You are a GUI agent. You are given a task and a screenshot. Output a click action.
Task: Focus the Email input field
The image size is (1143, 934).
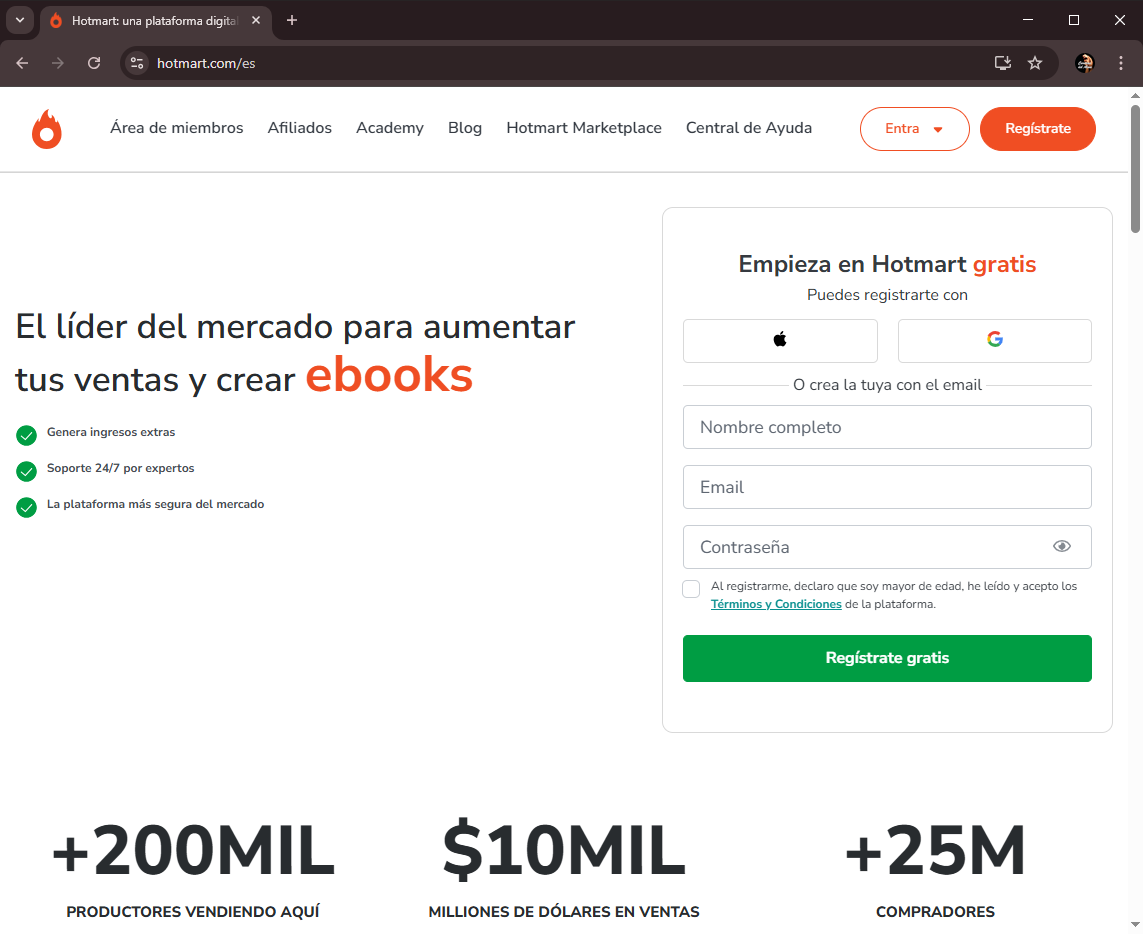click(887, 487)
